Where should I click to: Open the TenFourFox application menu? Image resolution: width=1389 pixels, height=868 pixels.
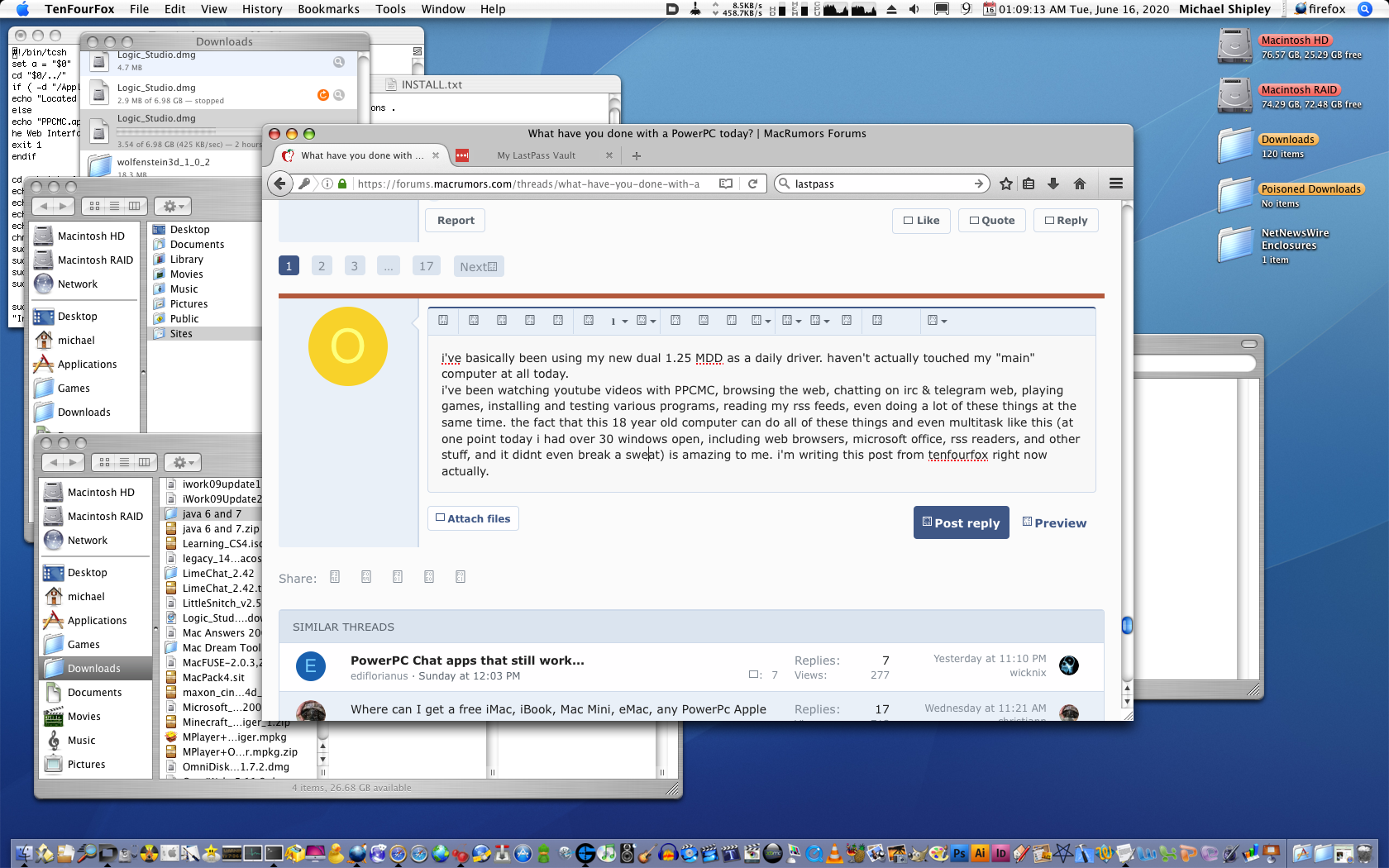[79, 9]
